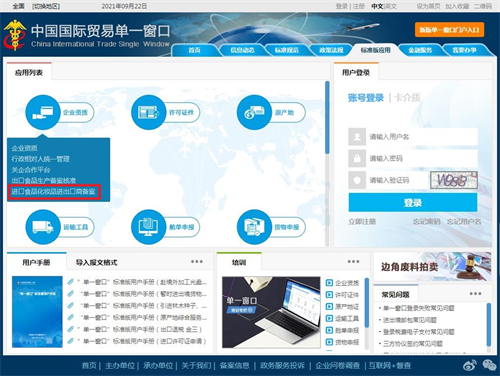Screen dimensions: 500x376
Task: Click paperclip icon beside 暂时进出境货物 manual
Action: point(70,294)
